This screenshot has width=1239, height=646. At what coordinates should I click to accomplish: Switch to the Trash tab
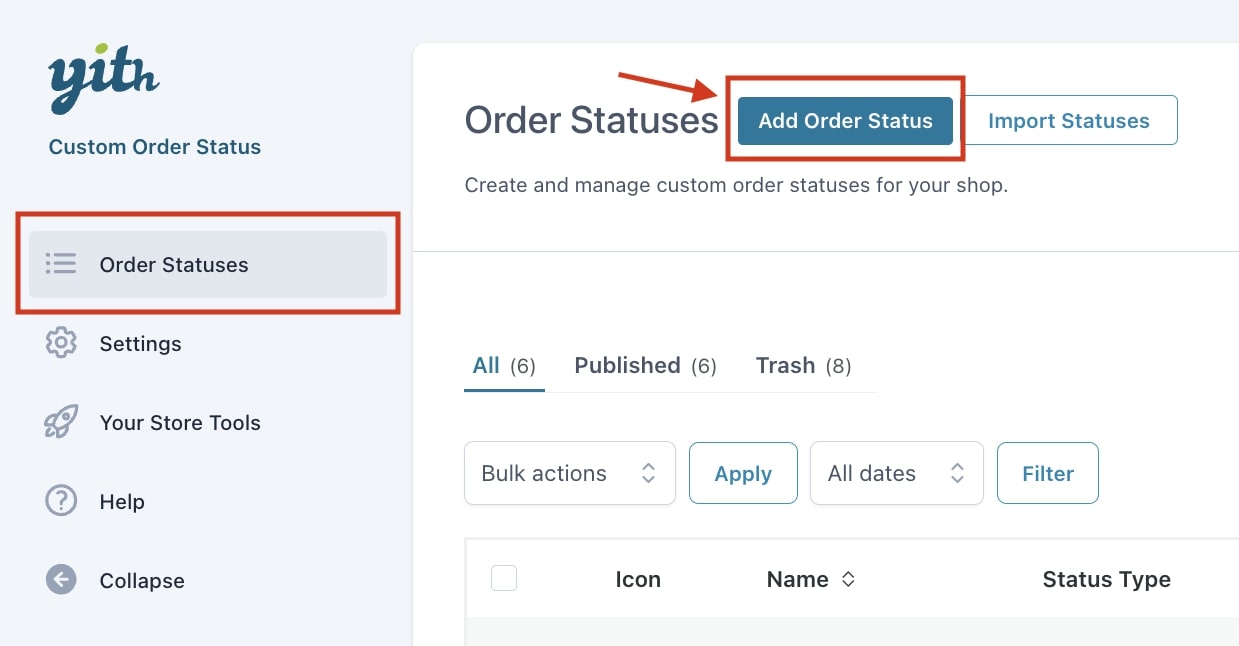[x=803, y=366]
